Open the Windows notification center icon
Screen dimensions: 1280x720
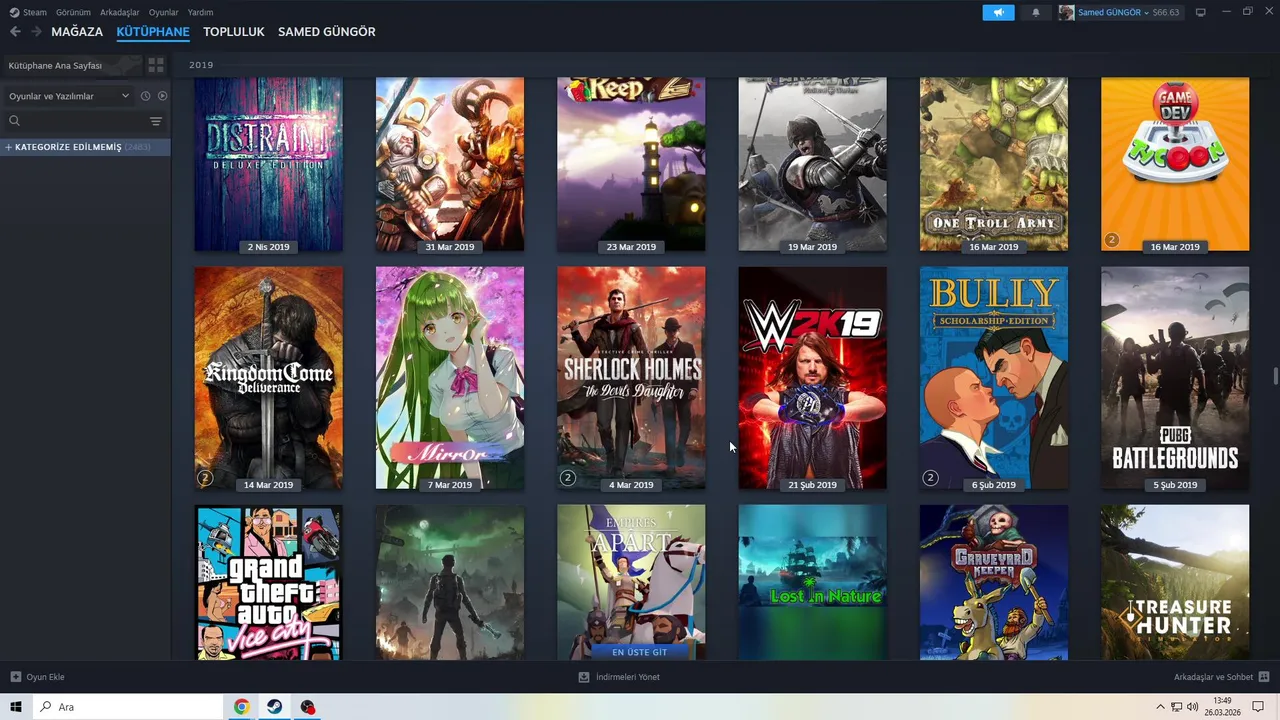1258,707
